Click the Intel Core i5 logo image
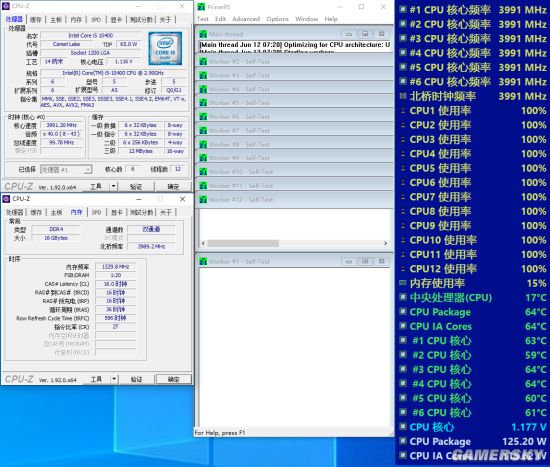Image resolution: width=550 pixels, height=467 pixels. tap(165, 48)
